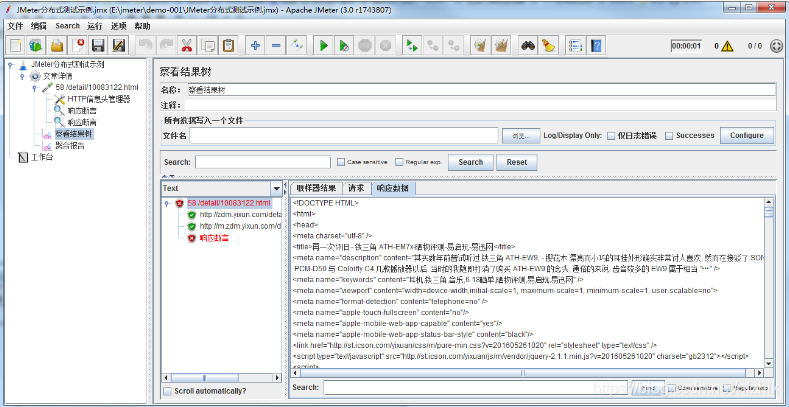Open the Search menu
This screenshot has width=789, height=407.
point(67,26)
